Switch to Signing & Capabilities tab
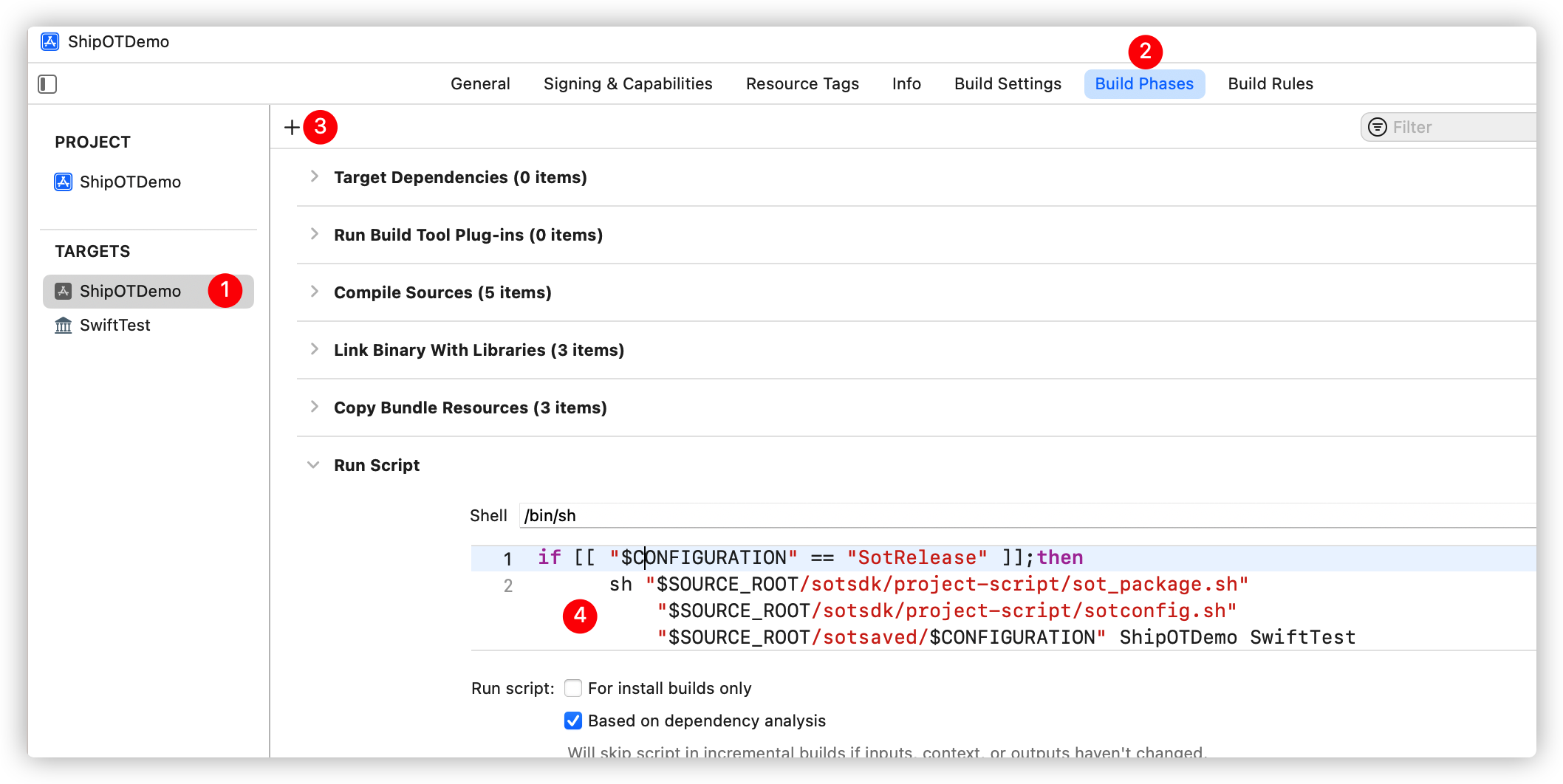1563x784 pixels. 628,84
